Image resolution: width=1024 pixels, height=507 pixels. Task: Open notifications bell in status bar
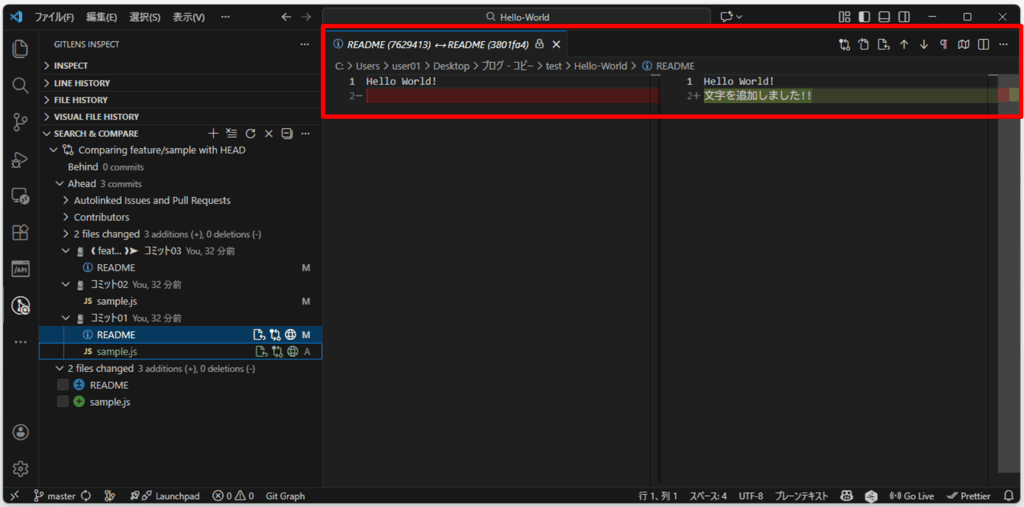pyautogui.click(x=1008, y=496)
